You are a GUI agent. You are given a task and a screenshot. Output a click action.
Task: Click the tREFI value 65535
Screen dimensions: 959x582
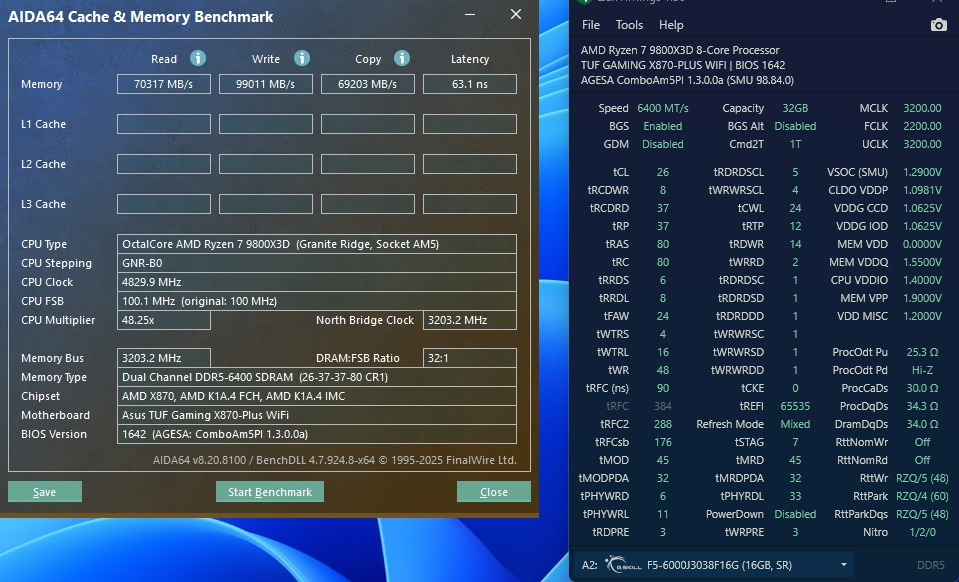[x=795, y=406]
